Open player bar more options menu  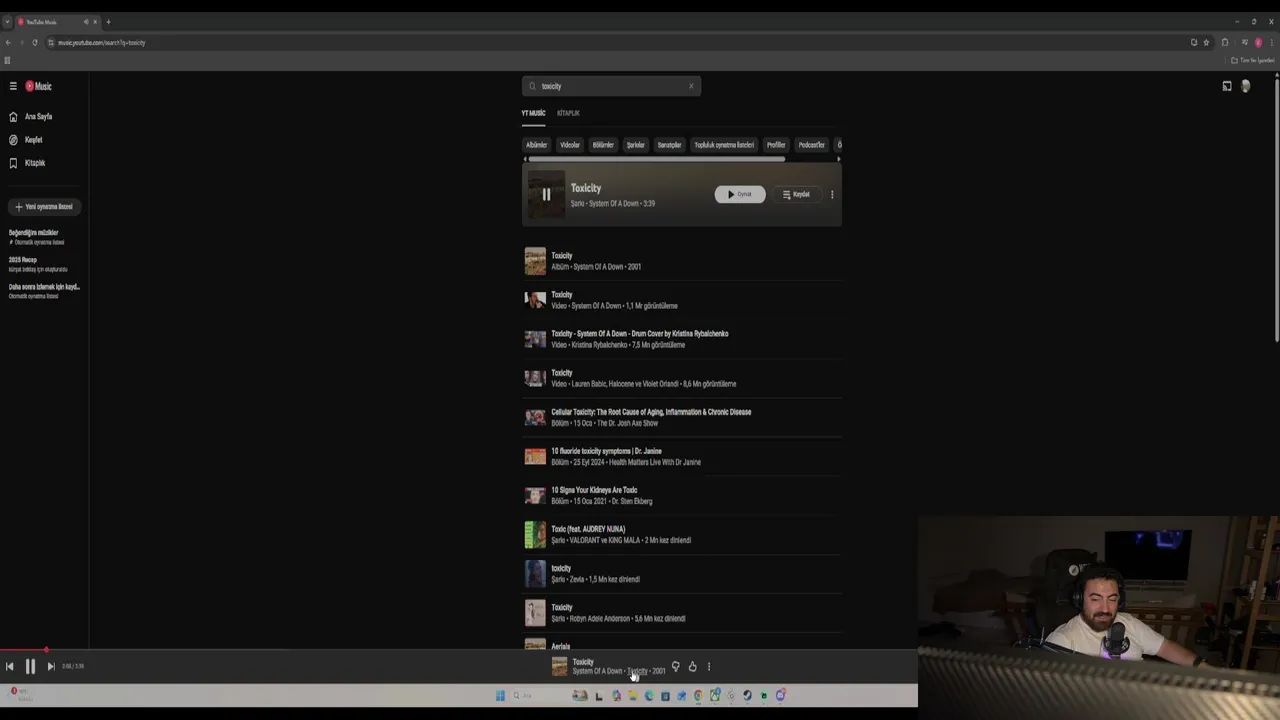pyautogui.click(x=709, y=666)
